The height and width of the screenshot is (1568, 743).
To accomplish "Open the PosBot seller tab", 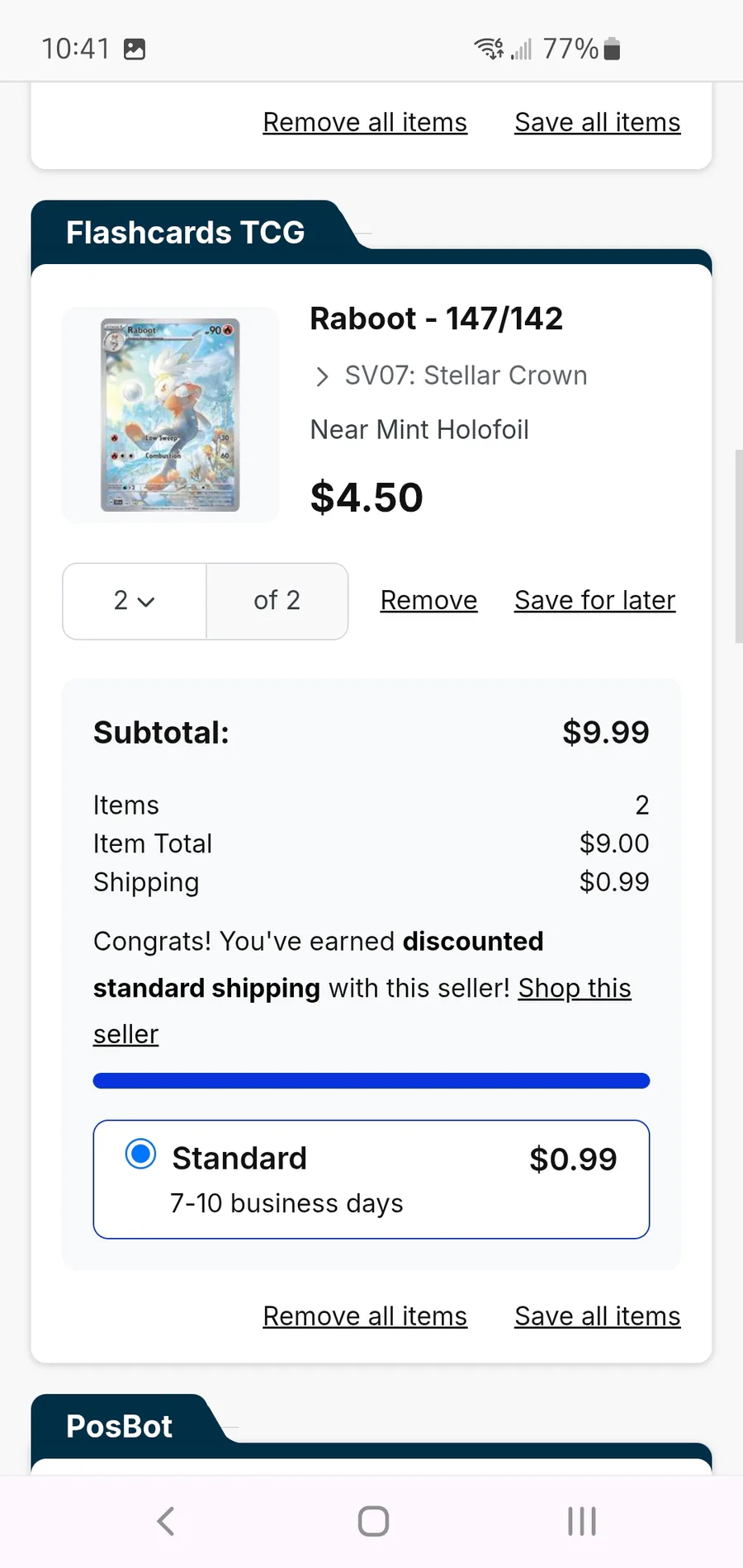I will (120, 1426).
